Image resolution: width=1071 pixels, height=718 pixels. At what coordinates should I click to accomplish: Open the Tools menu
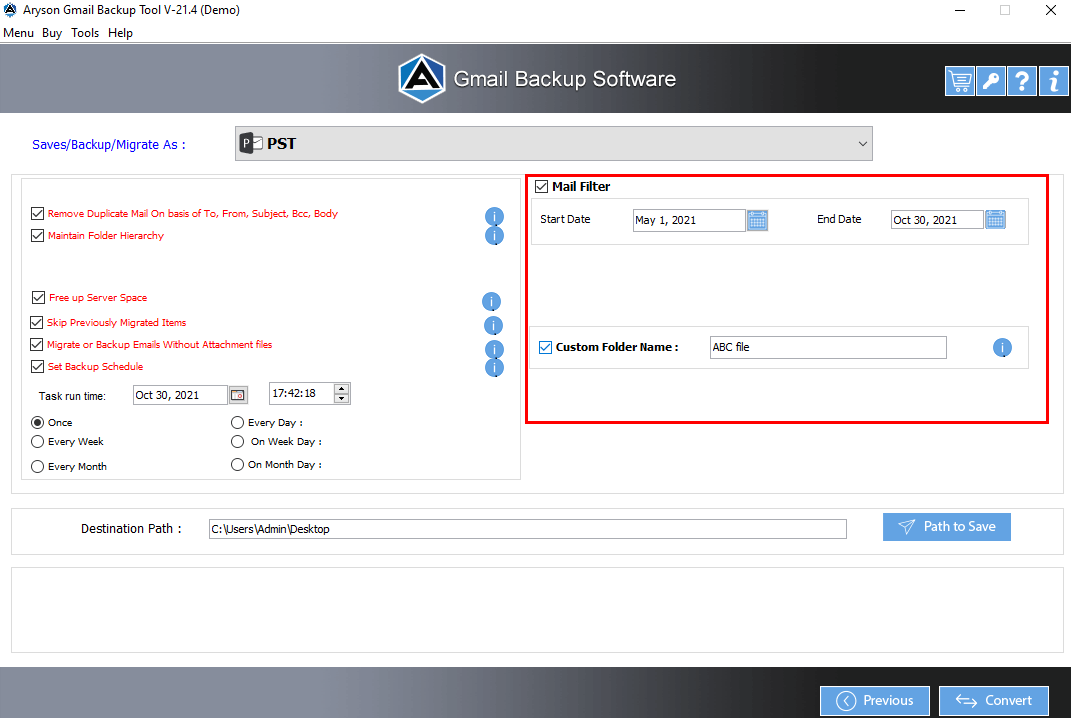click(x=85, y=33)
